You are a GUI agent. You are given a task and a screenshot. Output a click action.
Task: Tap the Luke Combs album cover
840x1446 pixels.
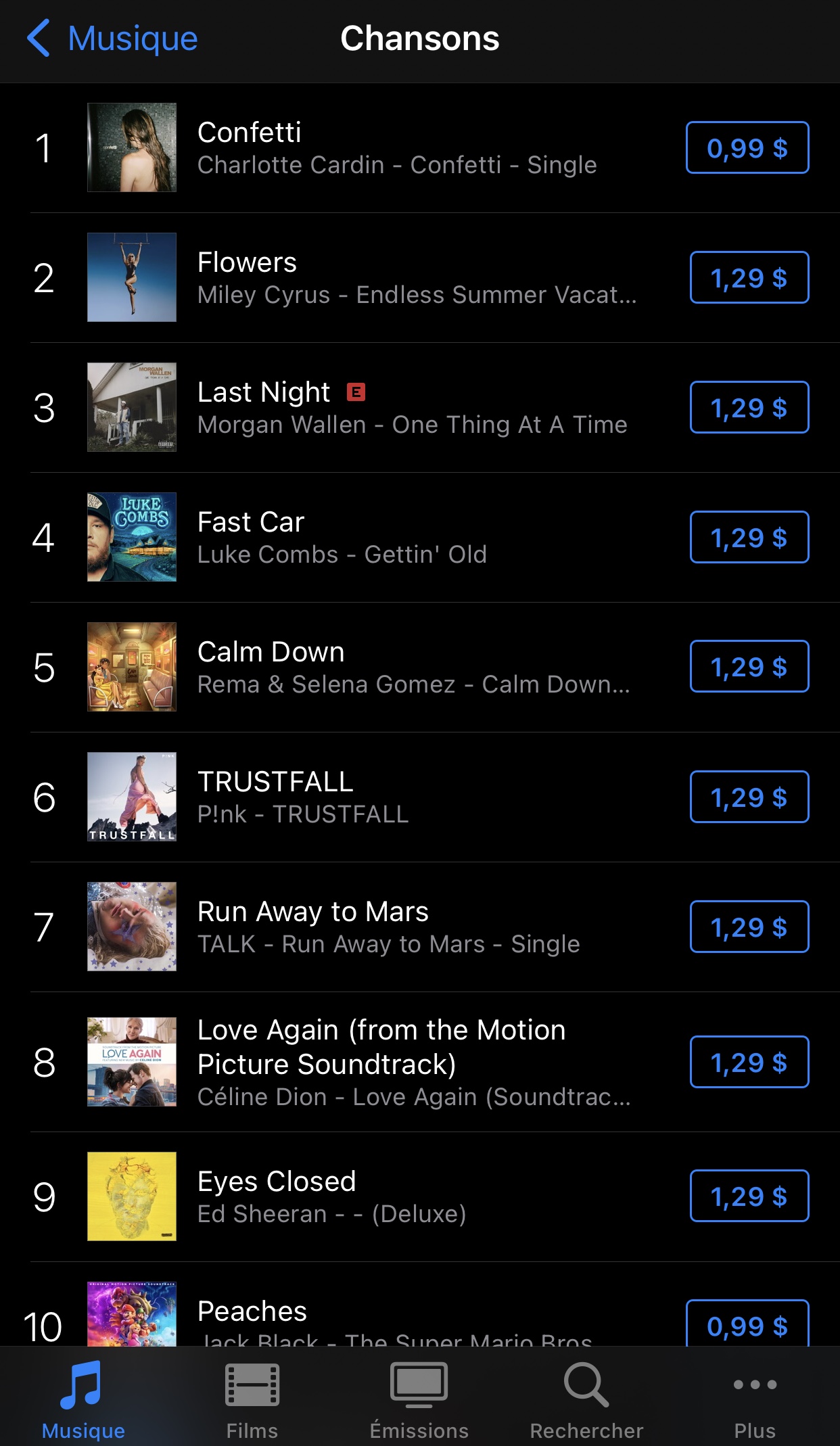click(132, 537)
